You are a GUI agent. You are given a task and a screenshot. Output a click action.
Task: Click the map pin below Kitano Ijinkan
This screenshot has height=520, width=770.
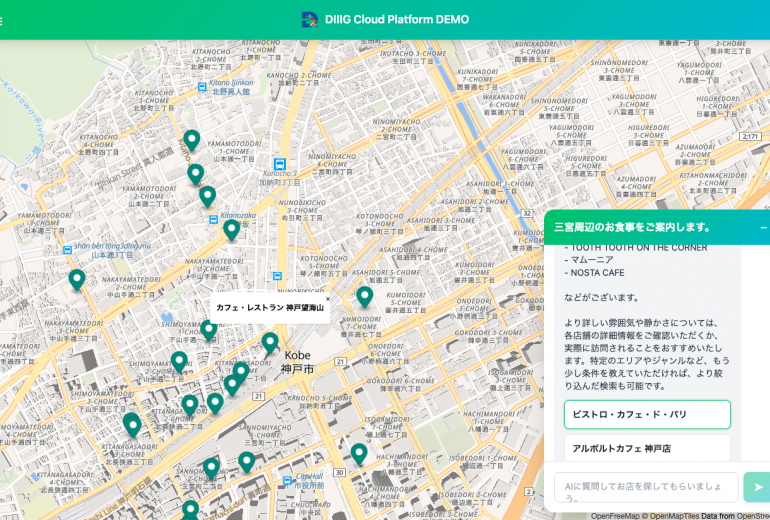click(x=191, y=140)
